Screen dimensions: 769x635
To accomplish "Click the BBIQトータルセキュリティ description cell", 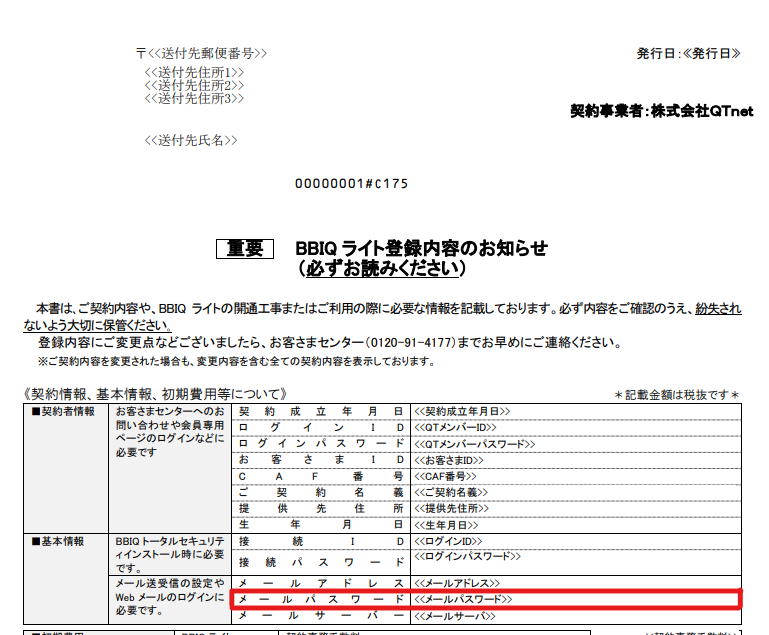I will coord(170,555).
